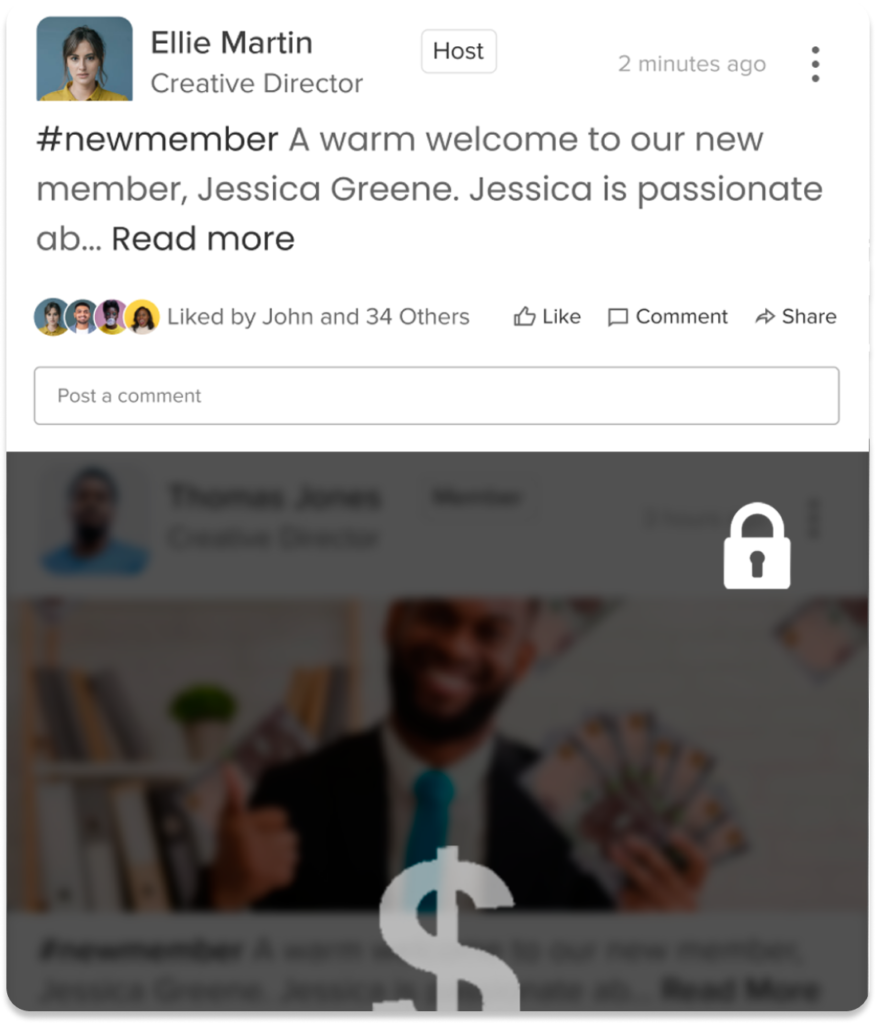Click the #newmember hashtag
Screen dimensions: 876x1024
(x=157, y=139)
